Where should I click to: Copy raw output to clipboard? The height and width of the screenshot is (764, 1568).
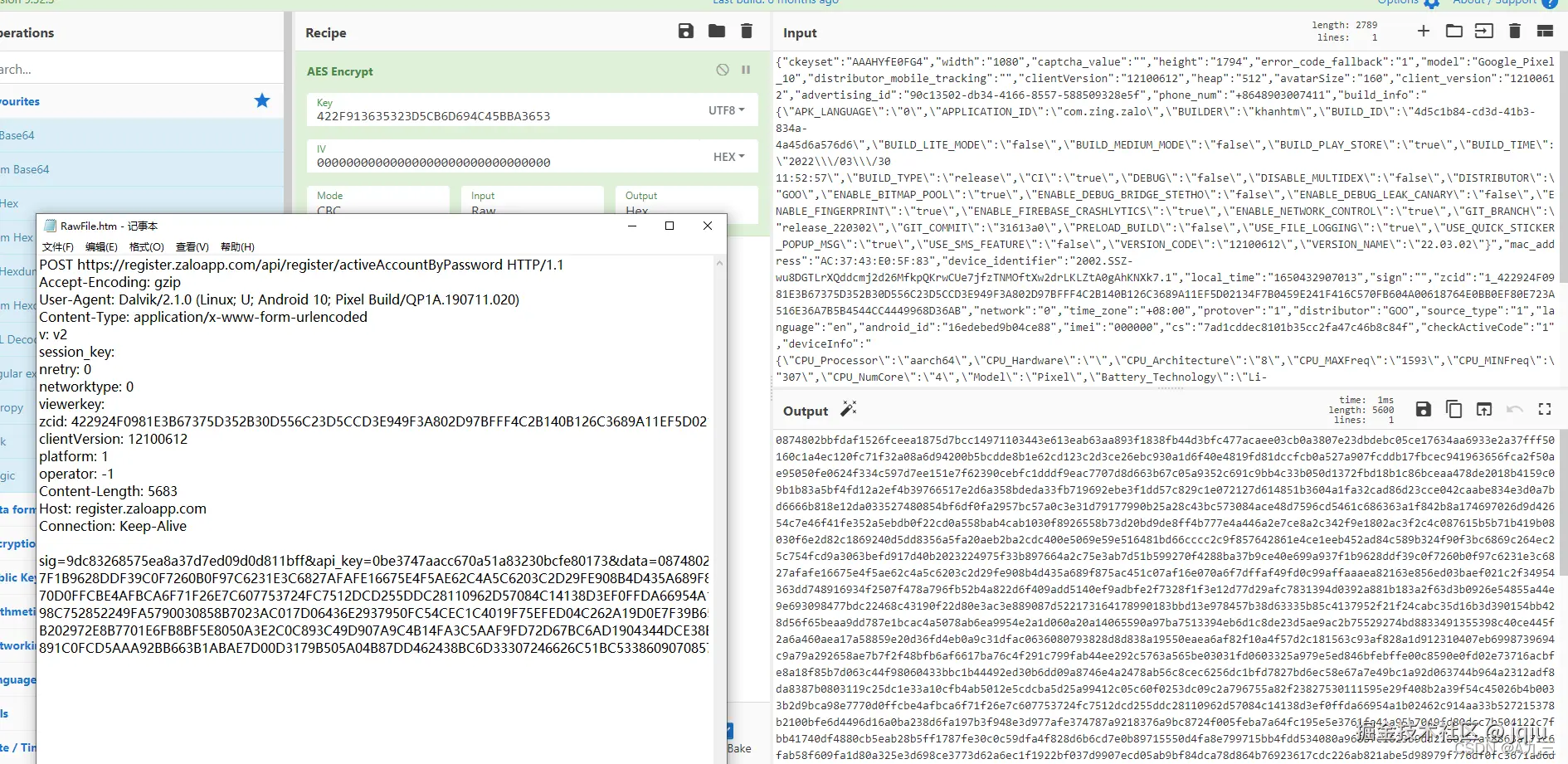point(1454,409)
